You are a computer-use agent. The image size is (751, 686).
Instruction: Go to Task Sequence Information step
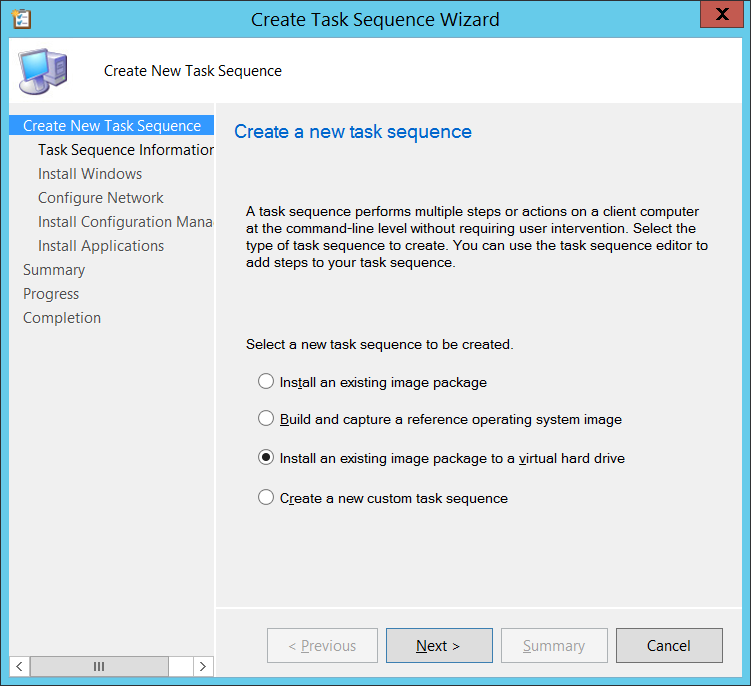125,150
